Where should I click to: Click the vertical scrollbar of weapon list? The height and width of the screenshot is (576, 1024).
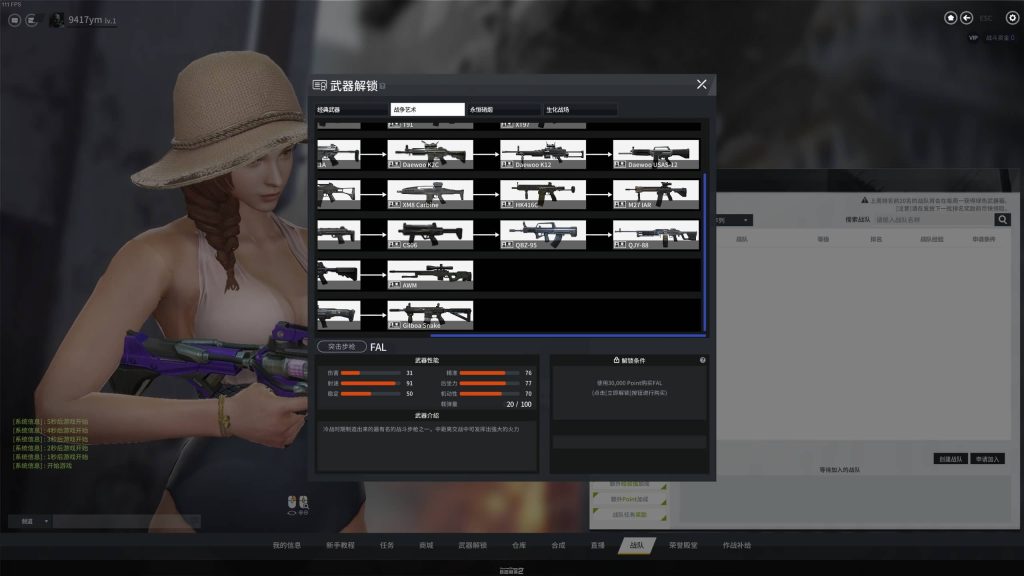click(x=705, y=250)
